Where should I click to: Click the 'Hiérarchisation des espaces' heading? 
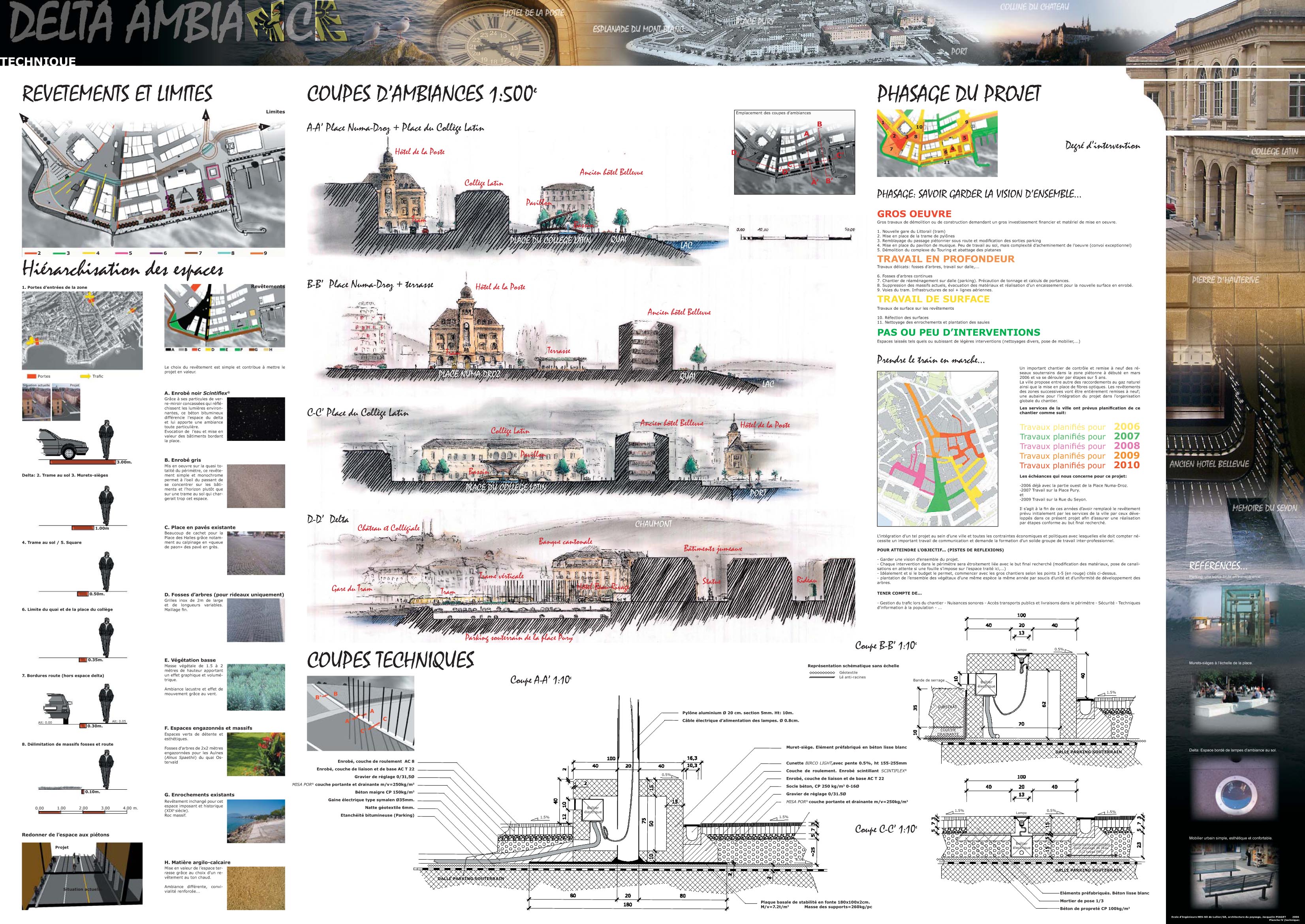(x=122, y=269)
